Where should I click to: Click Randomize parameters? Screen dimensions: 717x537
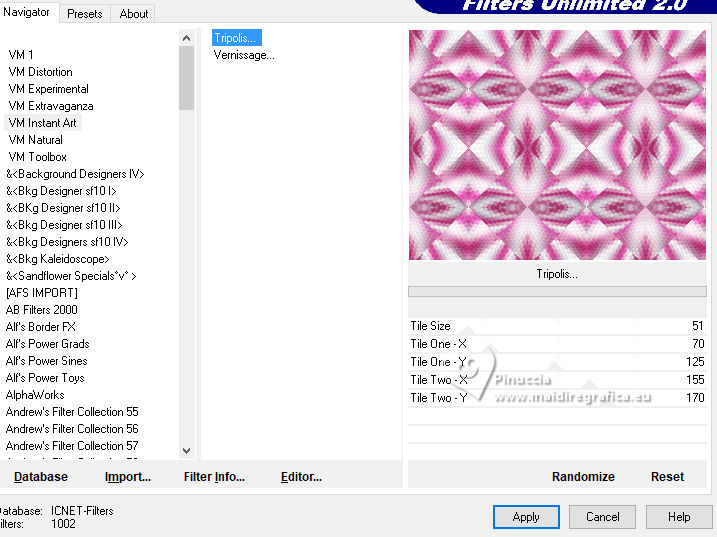tap(583, 477)
